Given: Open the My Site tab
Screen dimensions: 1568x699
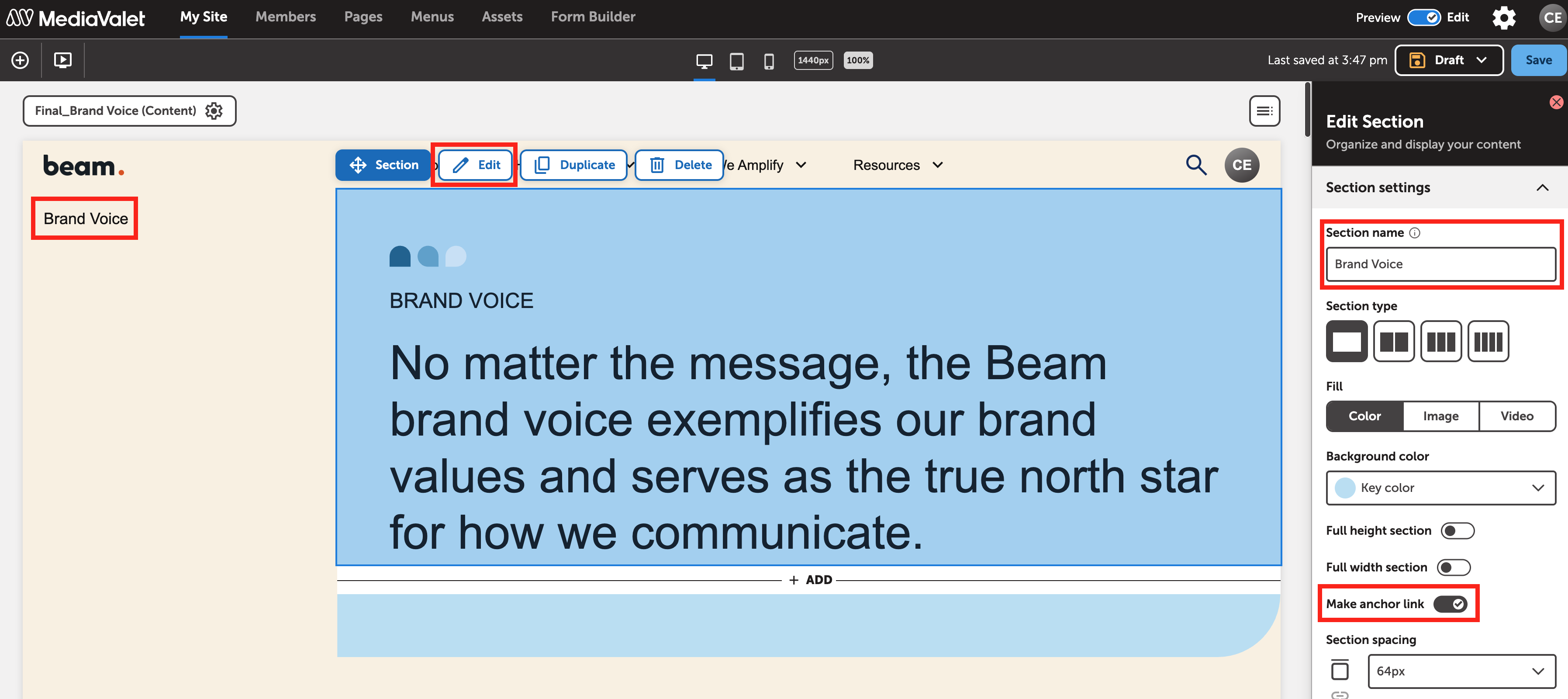Looking at the screenshot, I should 203,17.
